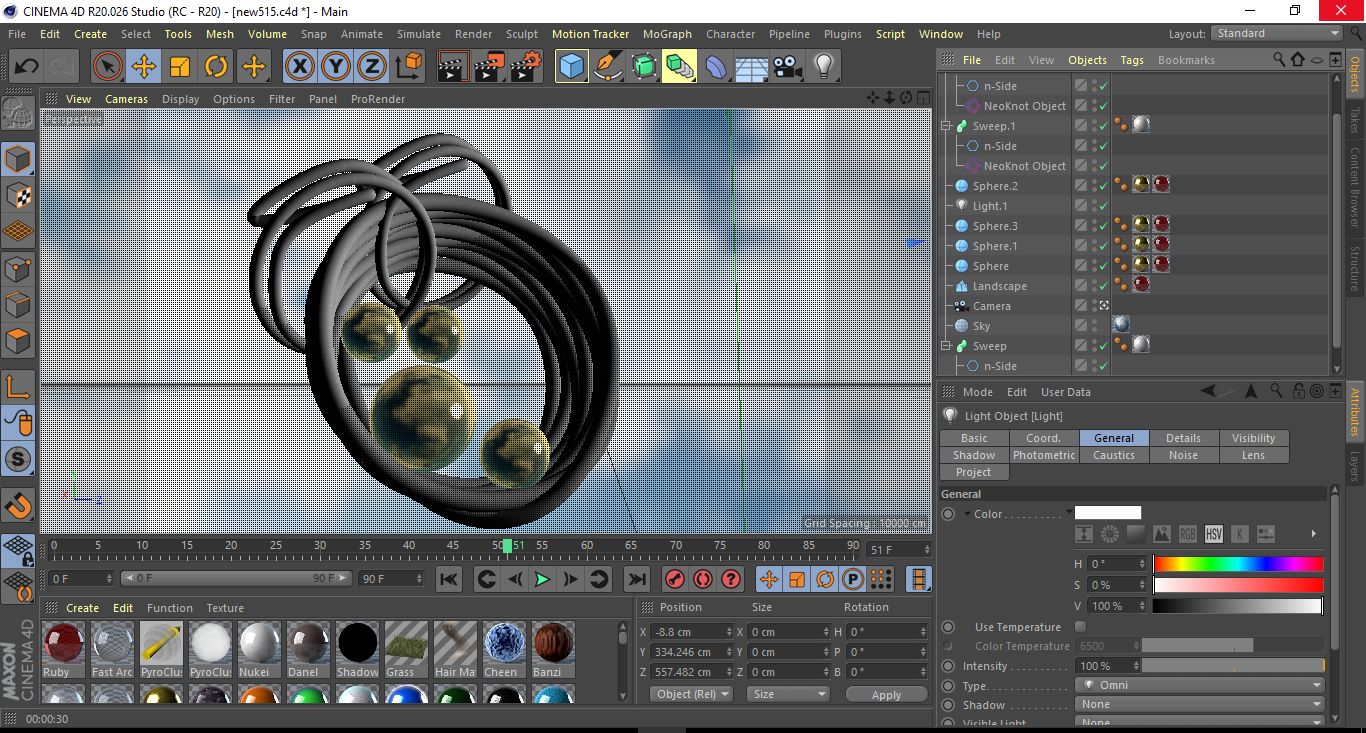
Task: Click Apply in coordinates panel
Action: 886,694
